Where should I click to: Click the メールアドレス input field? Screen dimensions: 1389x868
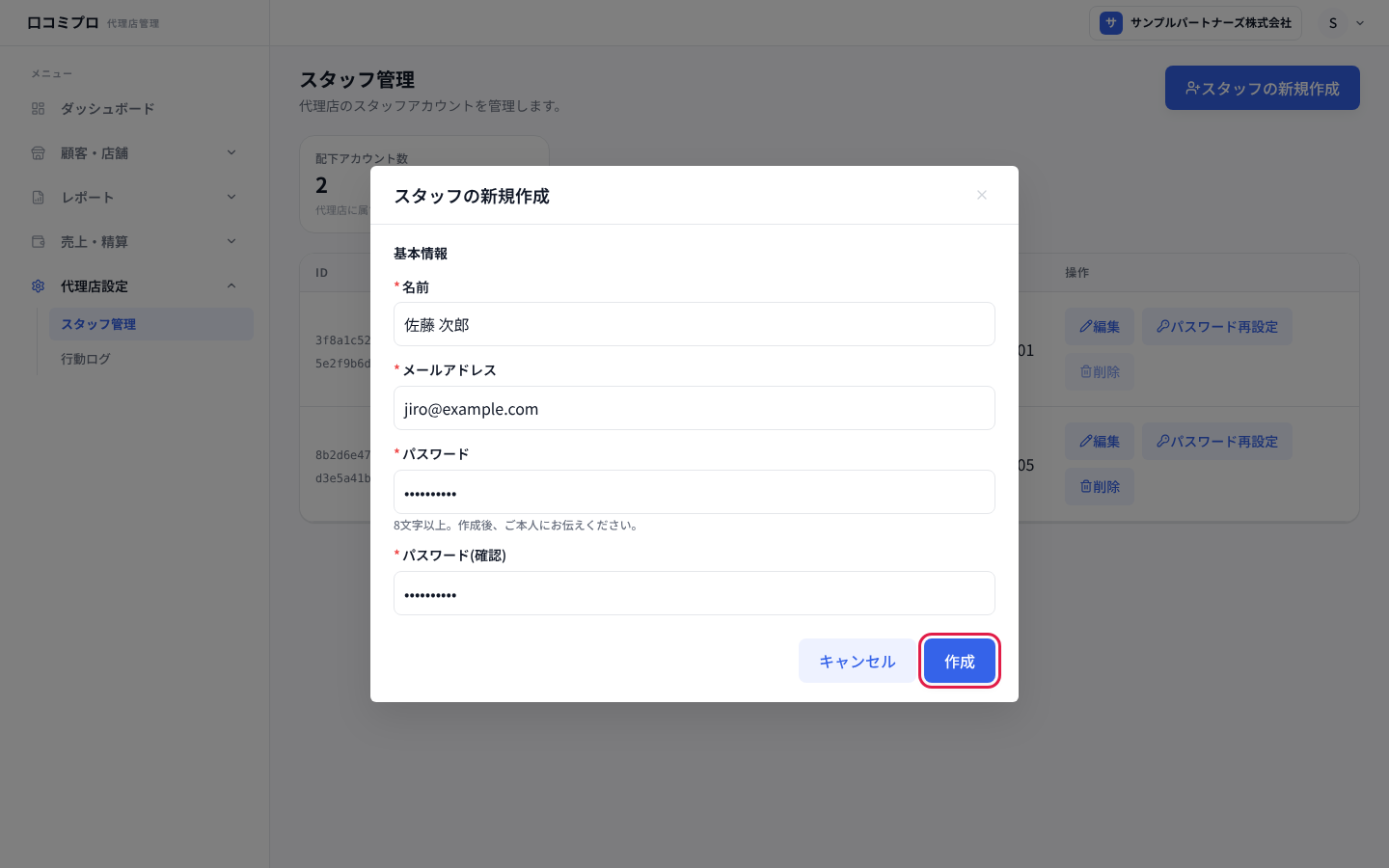(694, 408)
